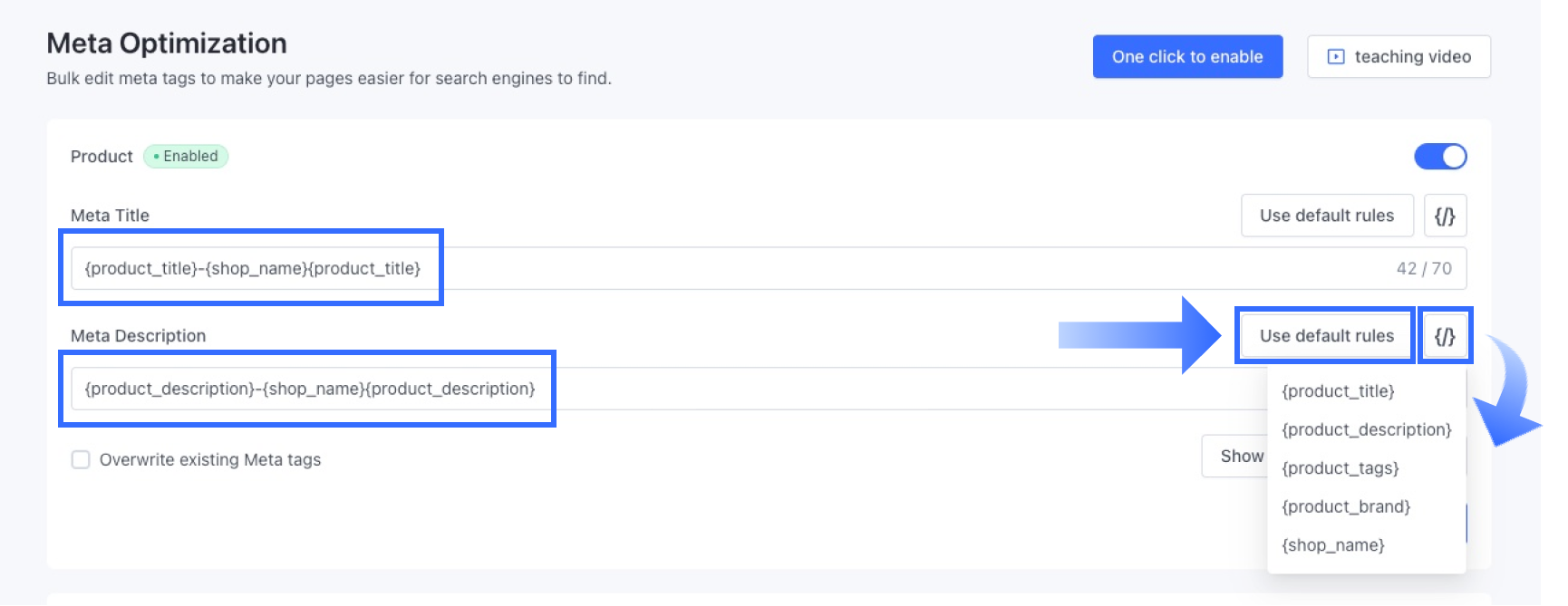Focus the Meta Title input field
1568x606 pixels.
725,269
